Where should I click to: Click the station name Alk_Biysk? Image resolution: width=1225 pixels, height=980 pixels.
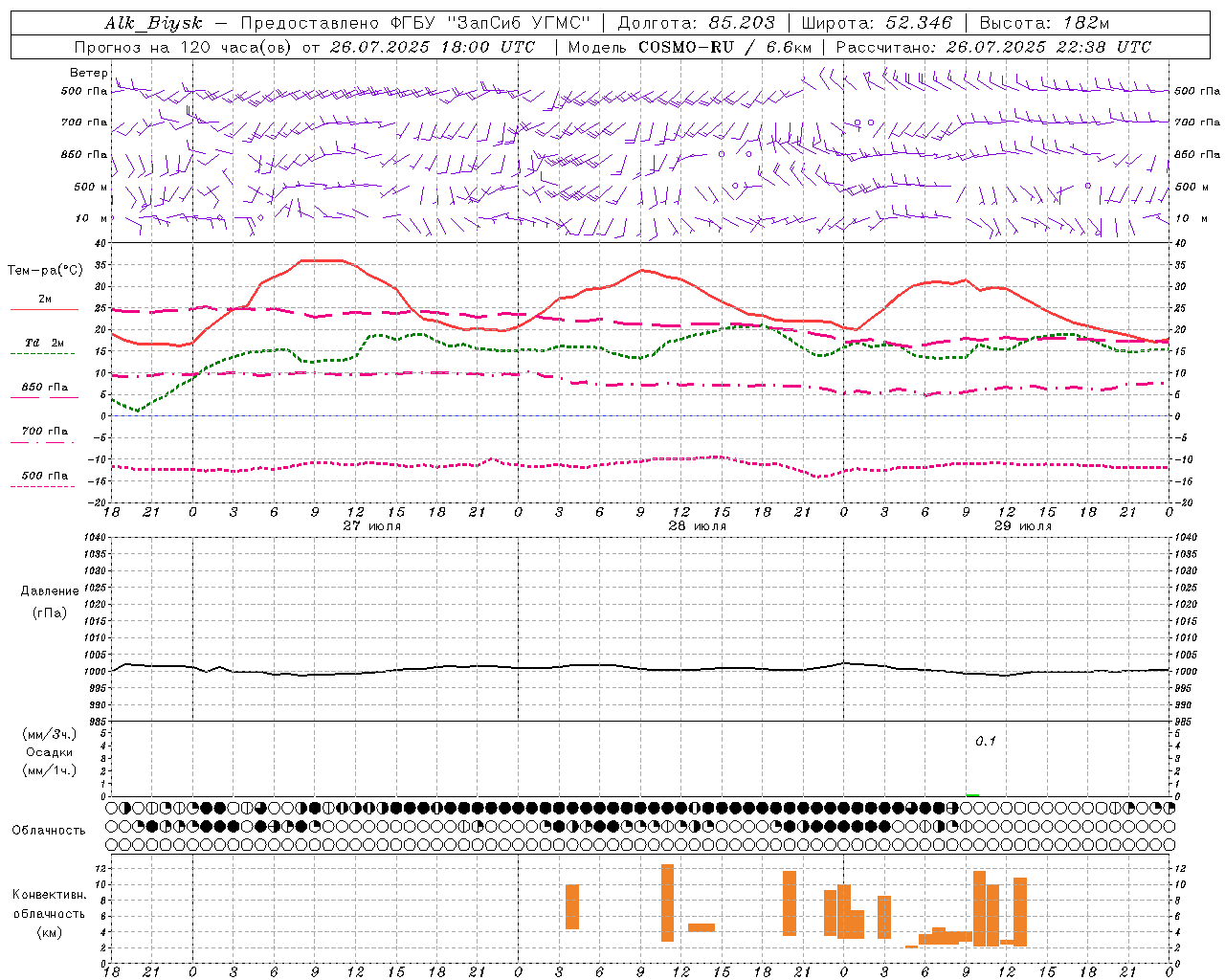point(154,23)
